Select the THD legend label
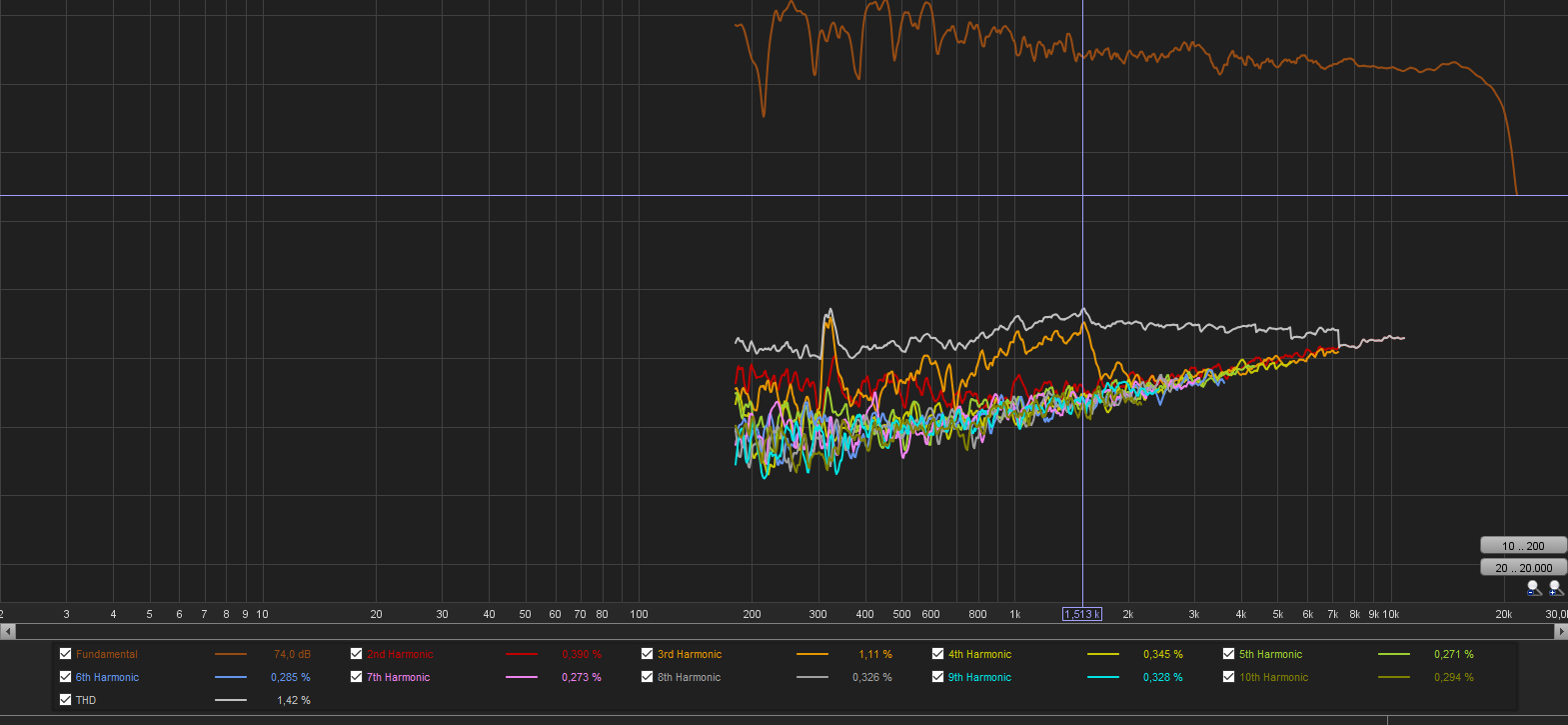Image resolution: width=1568 pixels, height=725 pixels. (x=86, y=700)
